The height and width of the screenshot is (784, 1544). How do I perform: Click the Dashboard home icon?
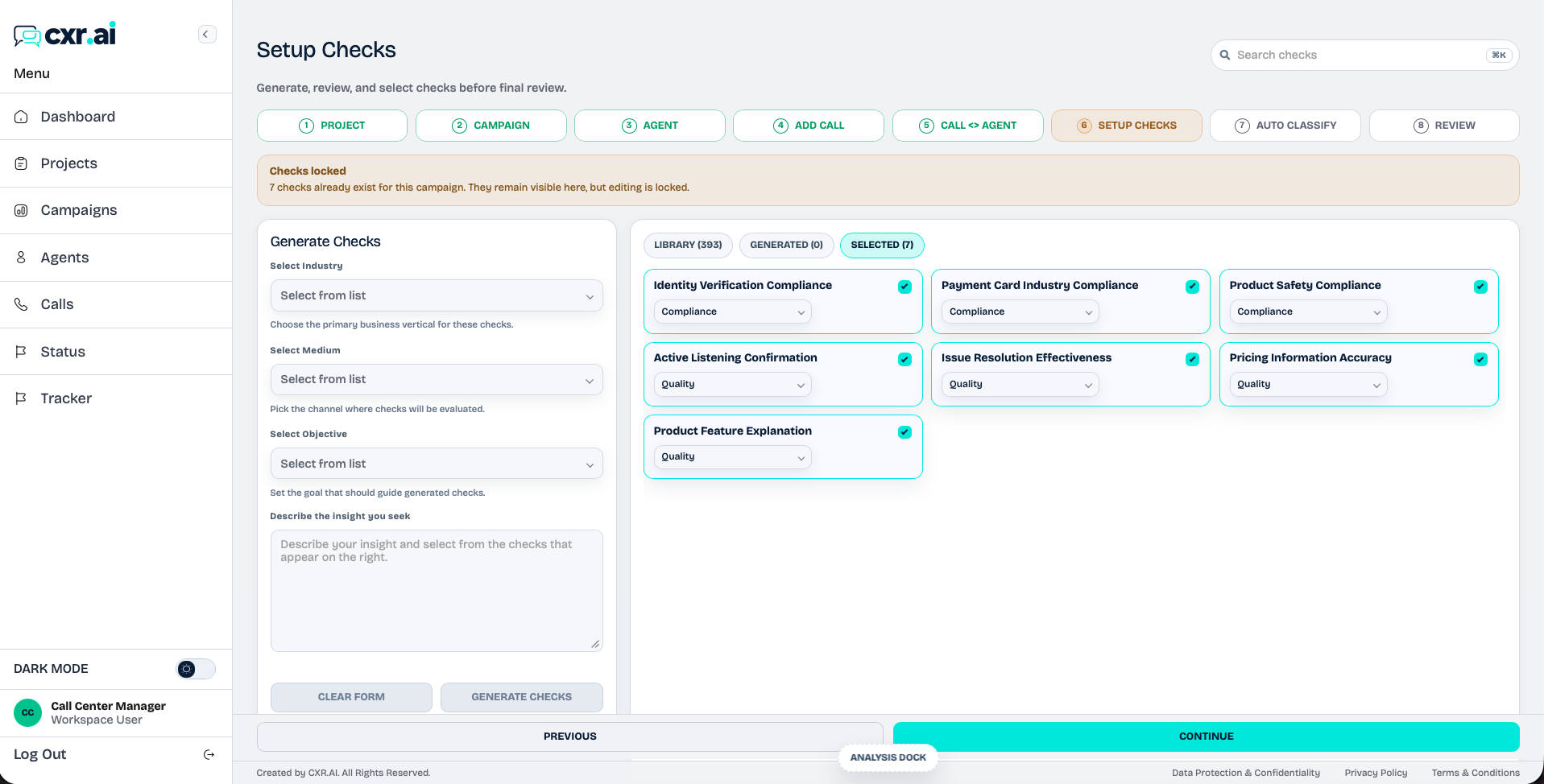(x=22, y=117)
